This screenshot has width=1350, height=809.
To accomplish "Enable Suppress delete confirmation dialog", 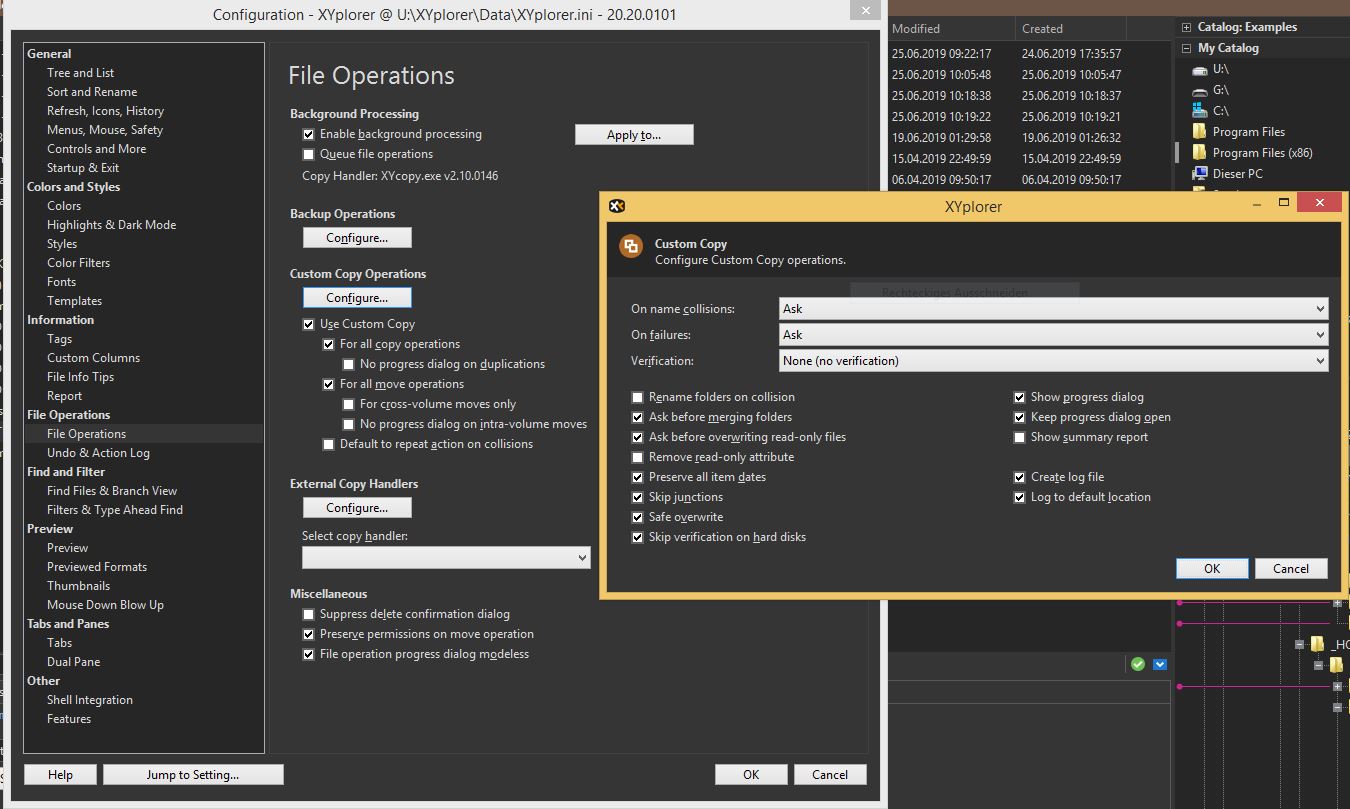I will click(308, 614).
